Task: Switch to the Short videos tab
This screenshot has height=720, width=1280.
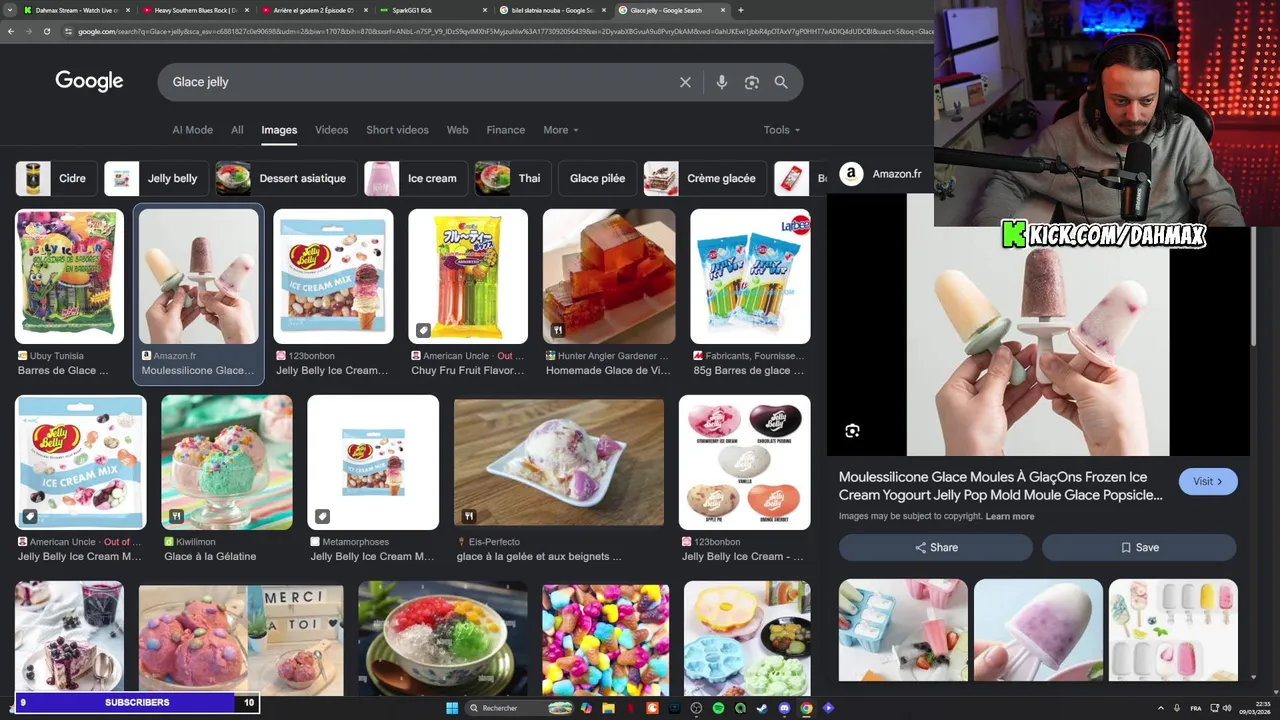Action: pos(397,130)
